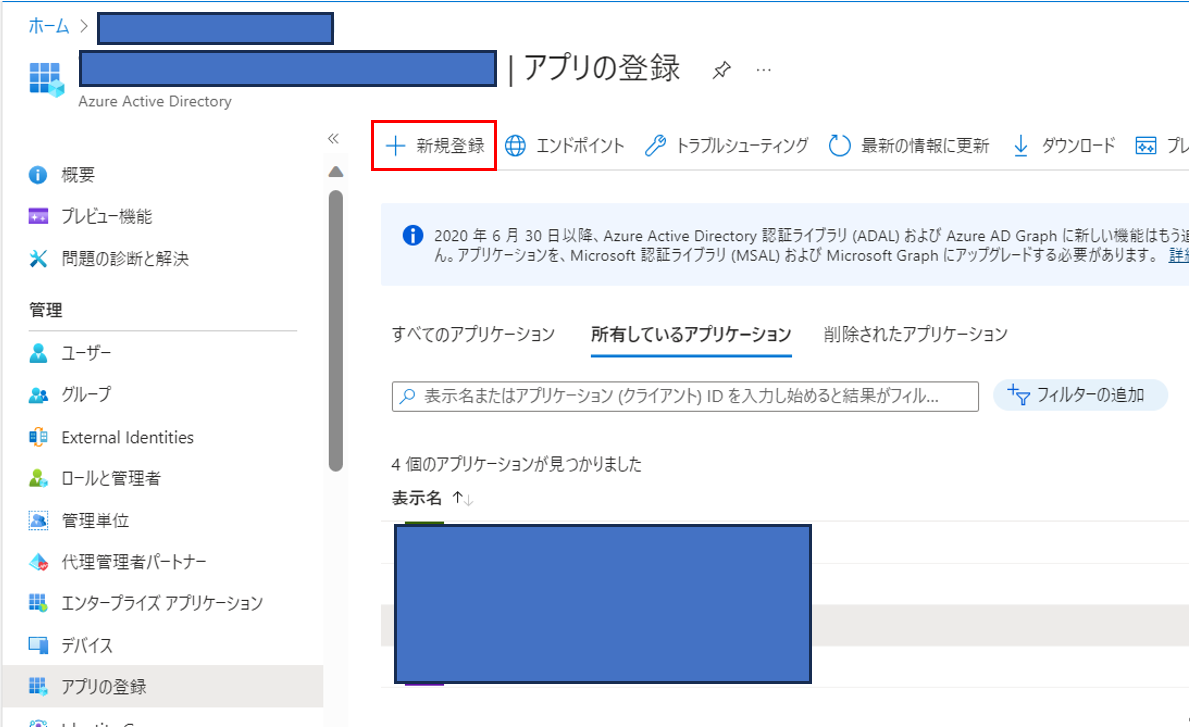
Task: Click the フィルターの追加 button
Action: 1080,395
